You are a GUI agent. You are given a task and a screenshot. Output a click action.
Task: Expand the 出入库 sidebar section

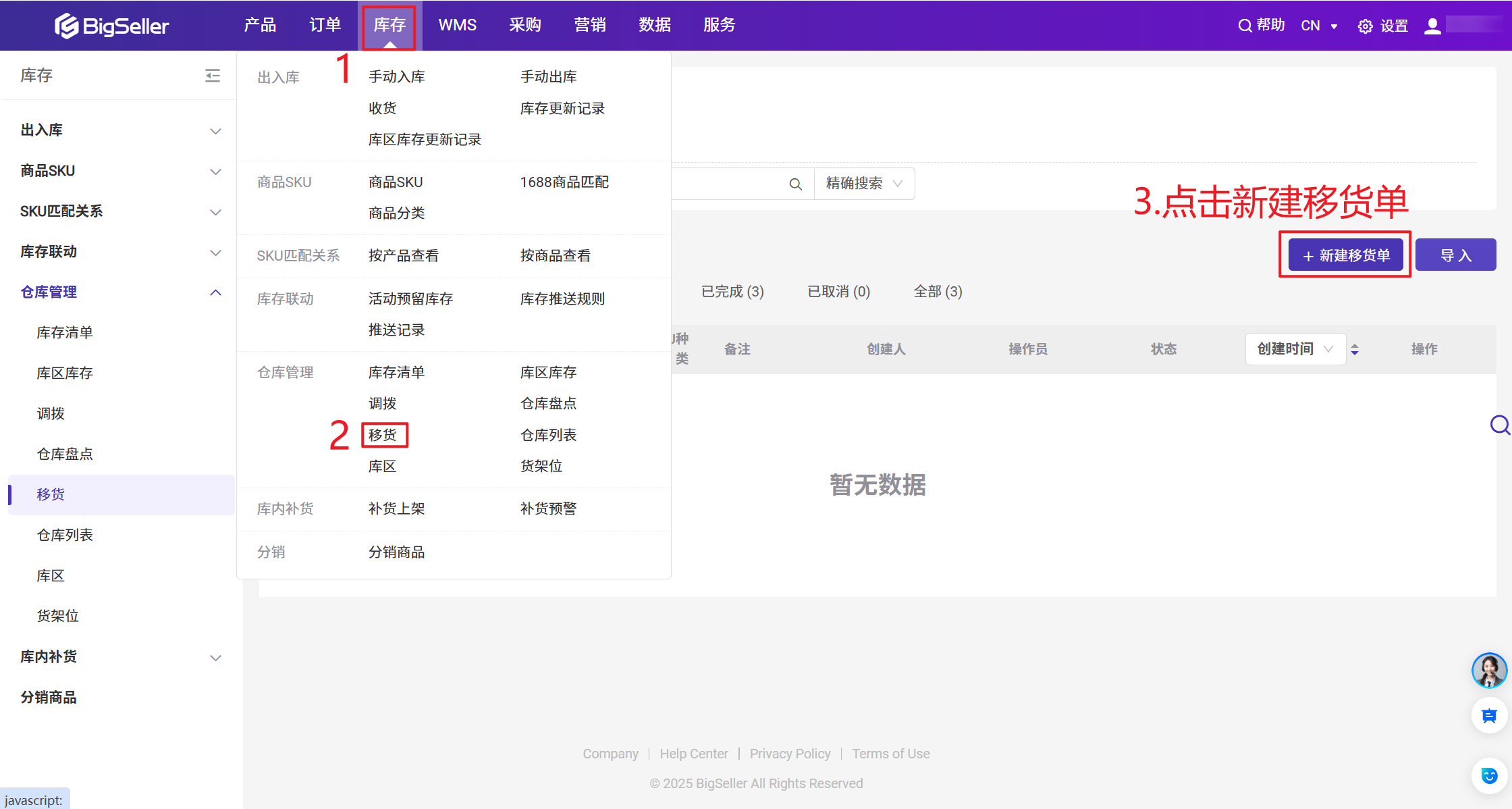215,130
